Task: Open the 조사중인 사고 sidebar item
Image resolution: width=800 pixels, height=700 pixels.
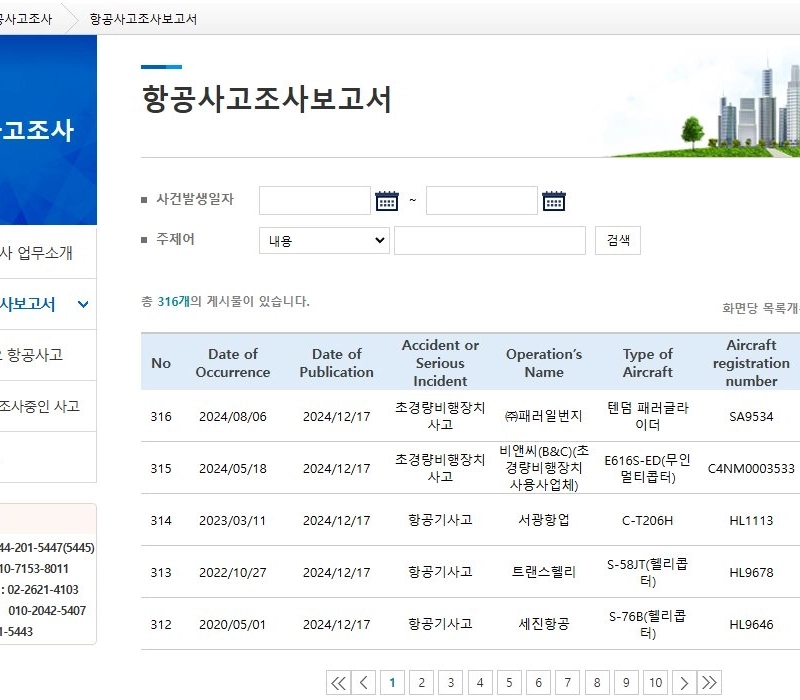Action: [x=40, y=407]
